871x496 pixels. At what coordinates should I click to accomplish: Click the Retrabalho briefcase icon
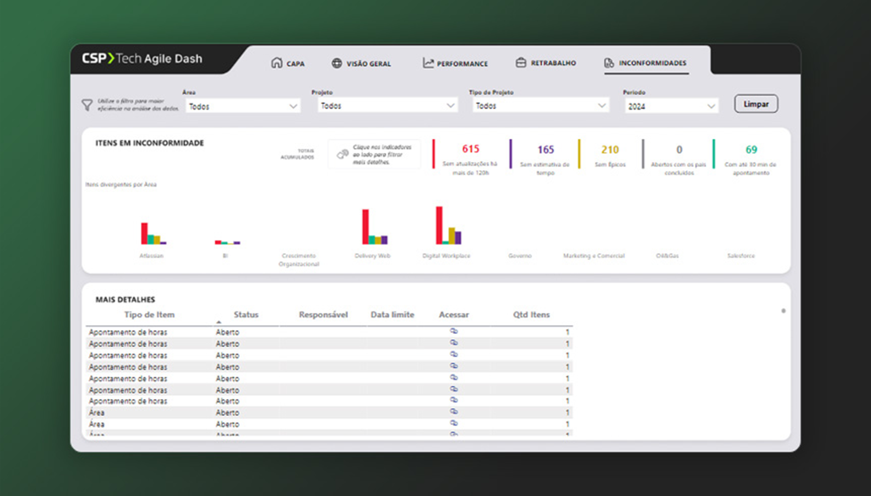coord(521,63)
